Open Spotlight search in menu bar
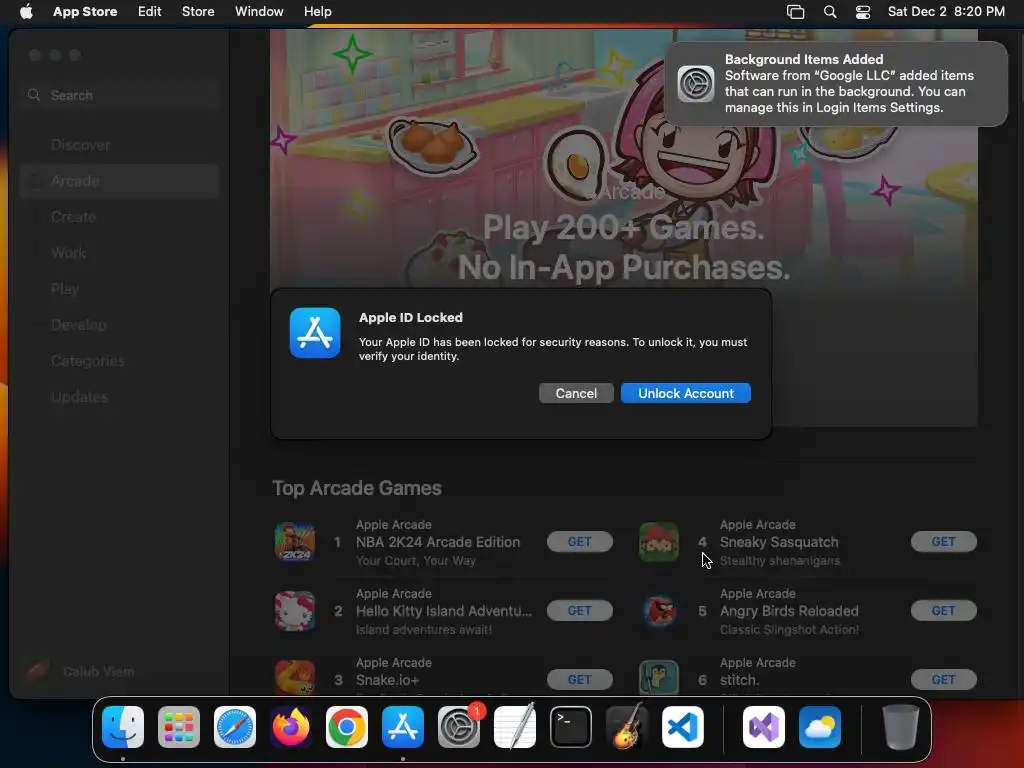 click(830, 11)
